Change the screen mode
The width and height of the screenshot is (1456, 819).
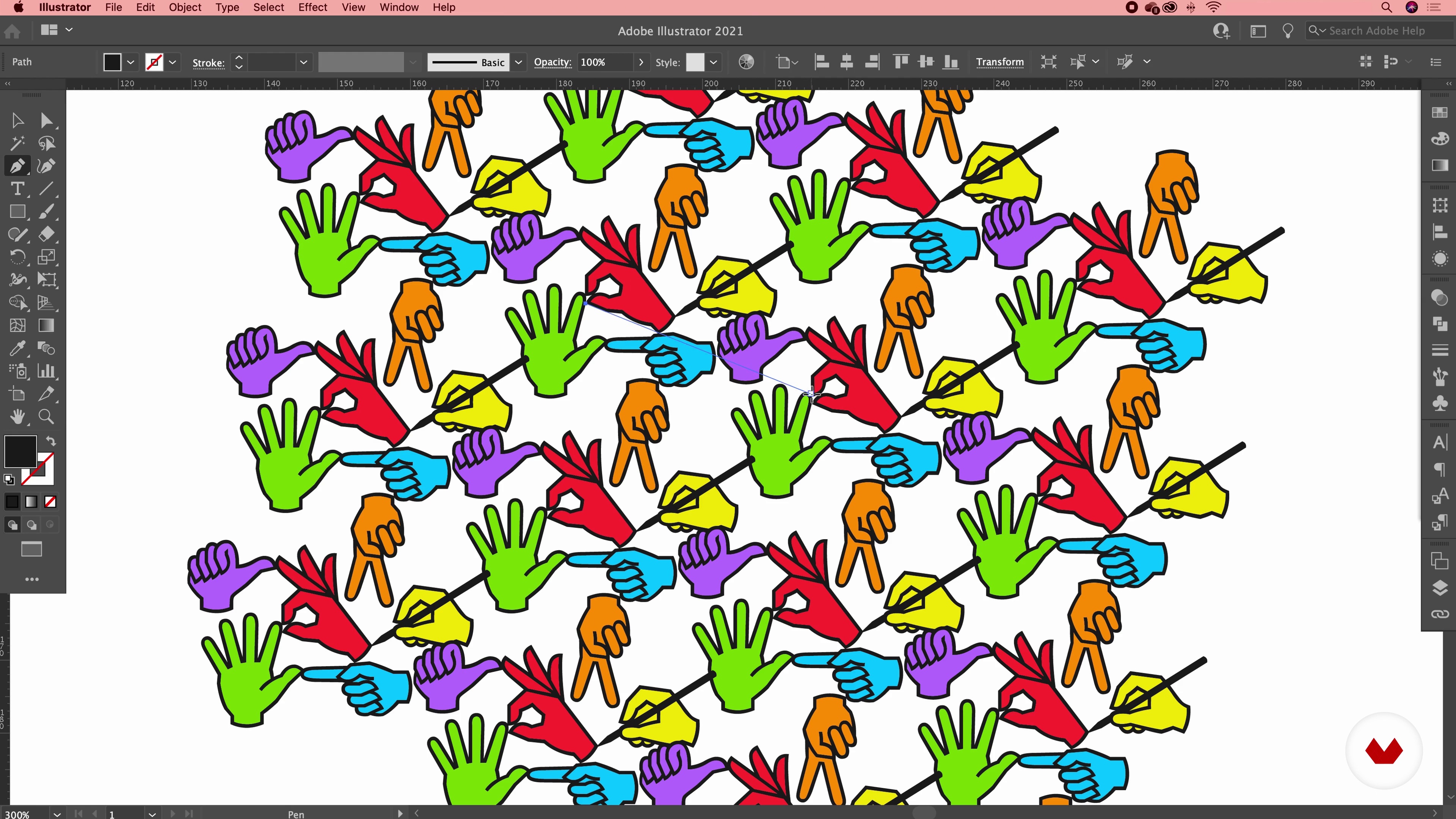(31, 549)
